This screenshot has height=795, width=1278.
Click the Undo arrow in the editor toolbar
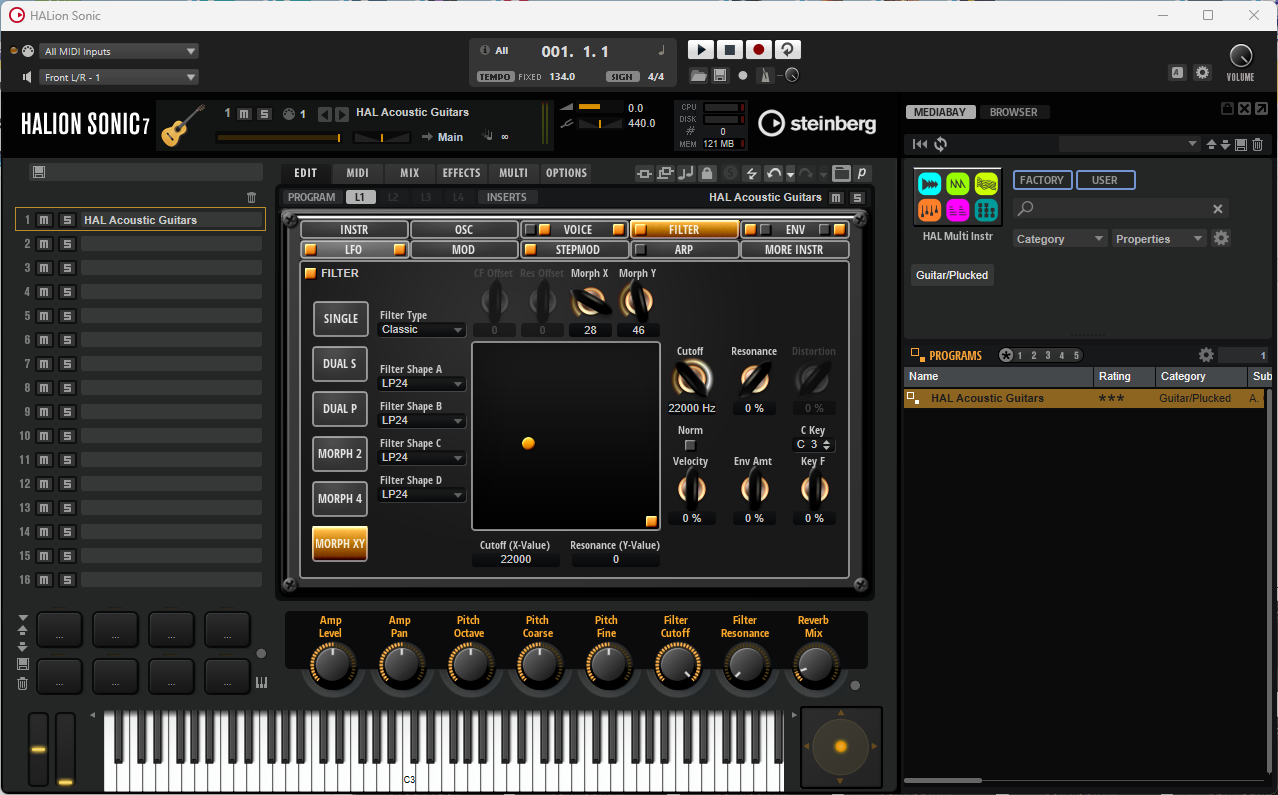coord(774,173)
